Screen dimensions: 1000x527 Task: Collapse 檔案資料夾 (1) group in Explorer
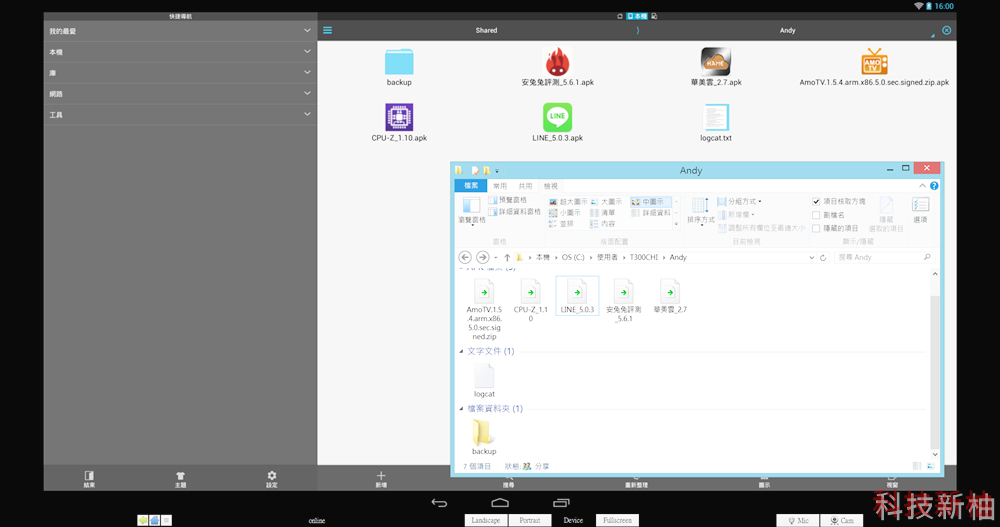pyautogui.click(x=461, y=408)
